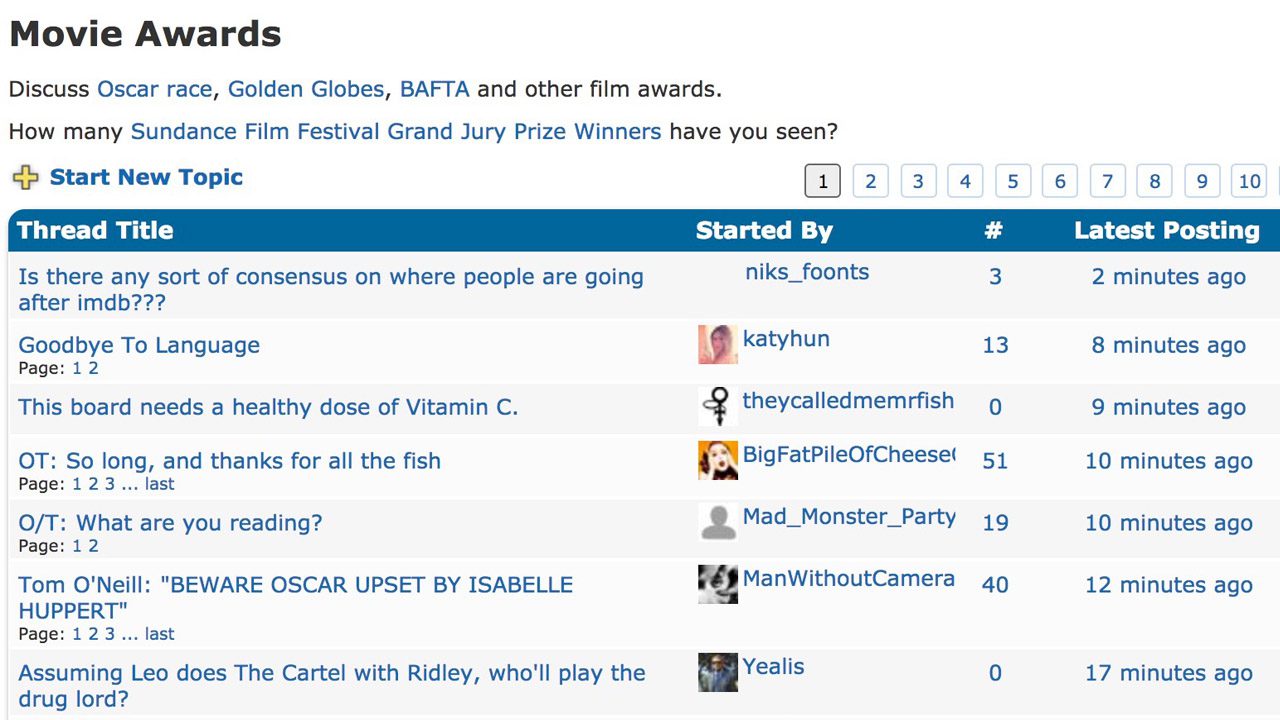The image size is (1280, 720).
Task: Click BigFatPileOfCheese's avatar image
Action: pos(717,460)
